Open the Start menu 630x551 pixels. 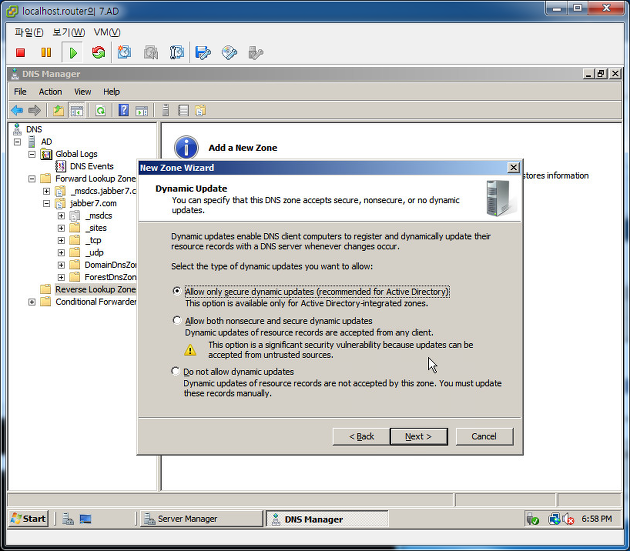point(29,519)
